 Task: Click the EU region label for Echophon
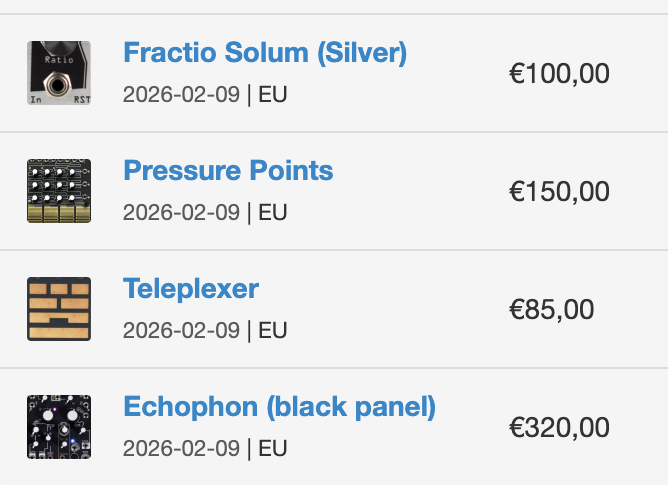tap(273, 449)
